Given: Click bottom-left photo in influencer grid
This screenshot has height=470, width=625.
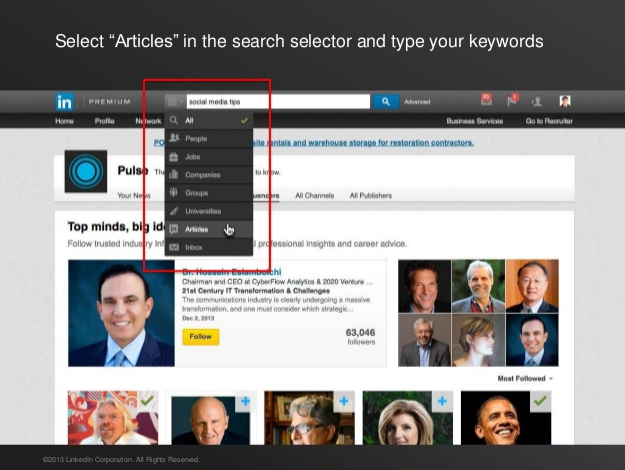Looking at the screenshot, I should tap(425, 340).
